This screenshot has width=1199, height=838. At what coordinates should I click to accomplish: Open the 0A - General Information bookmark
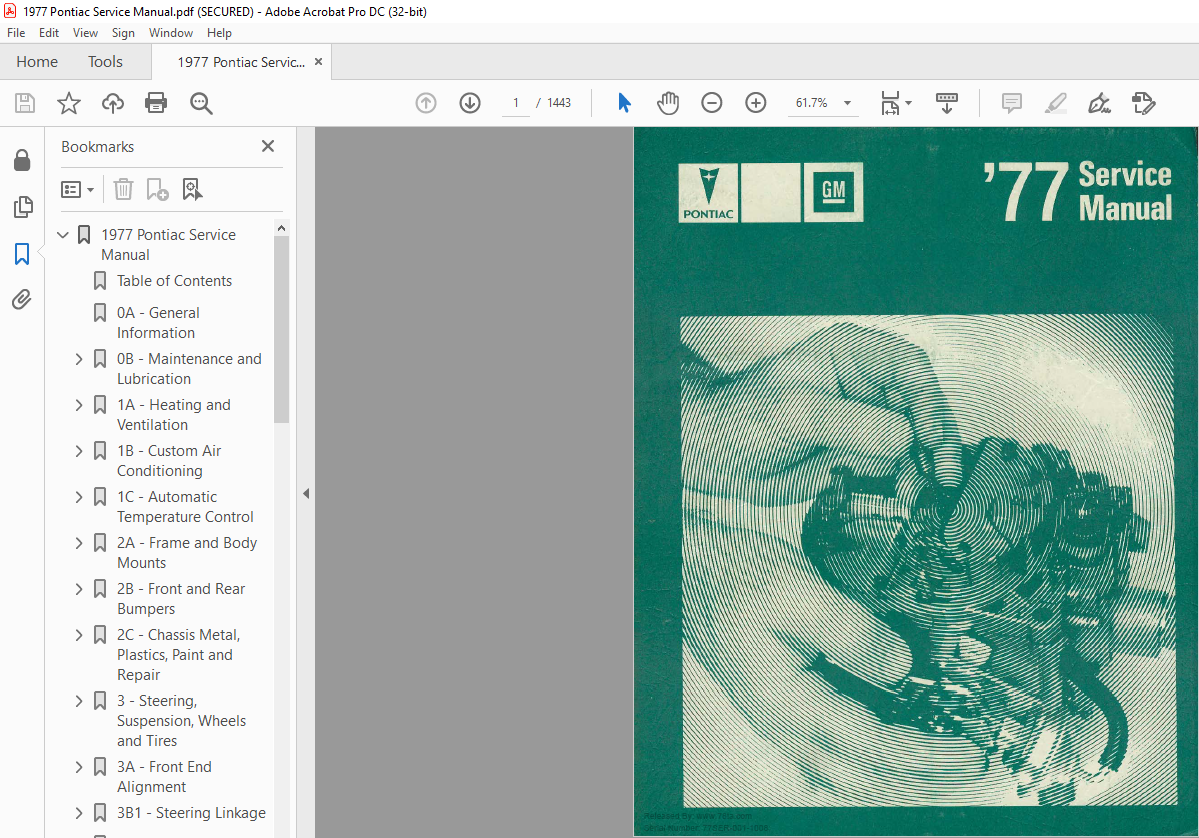pyautogui.click(x=158, y=323)
